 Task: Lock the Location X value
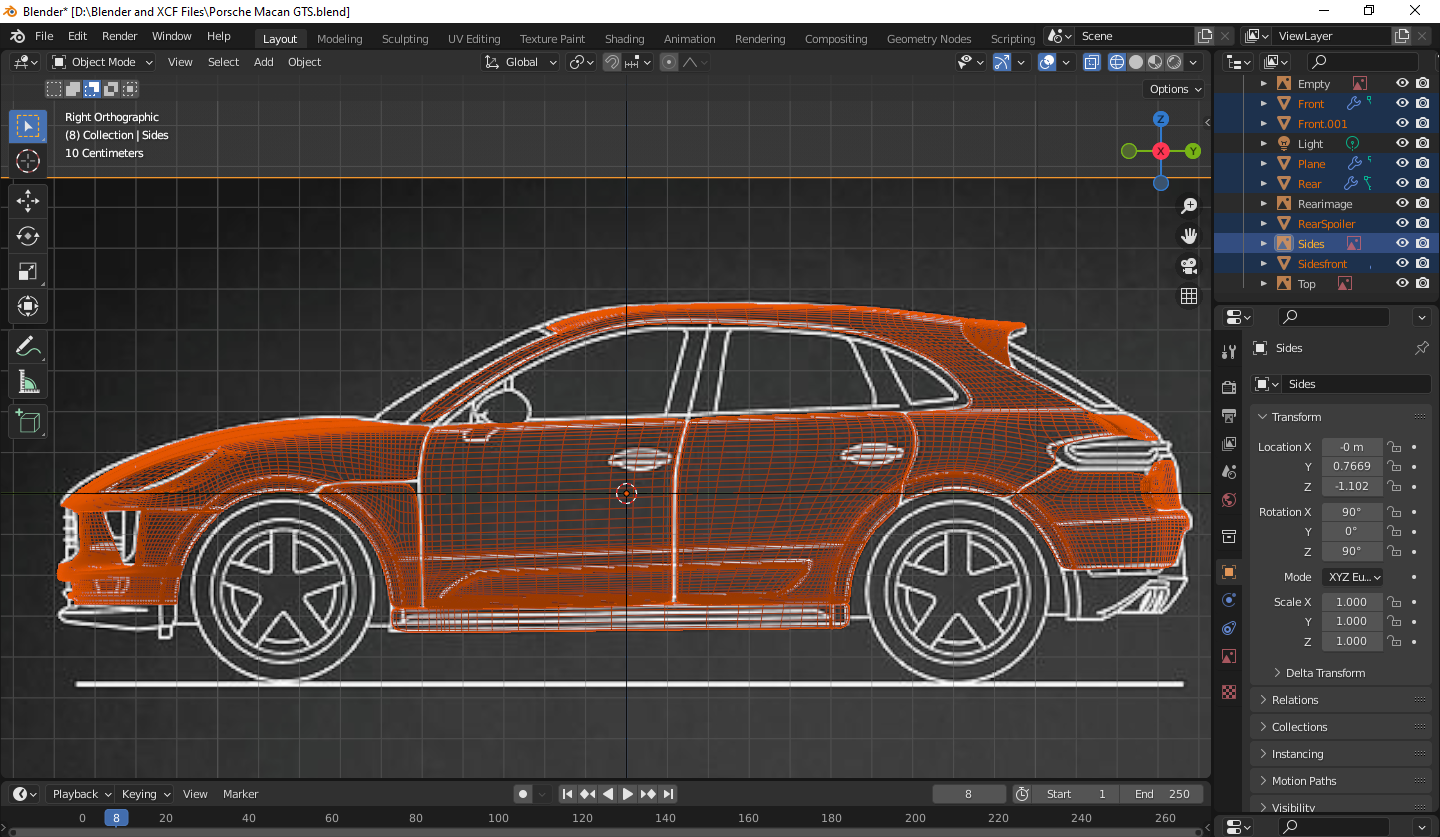1393,447
